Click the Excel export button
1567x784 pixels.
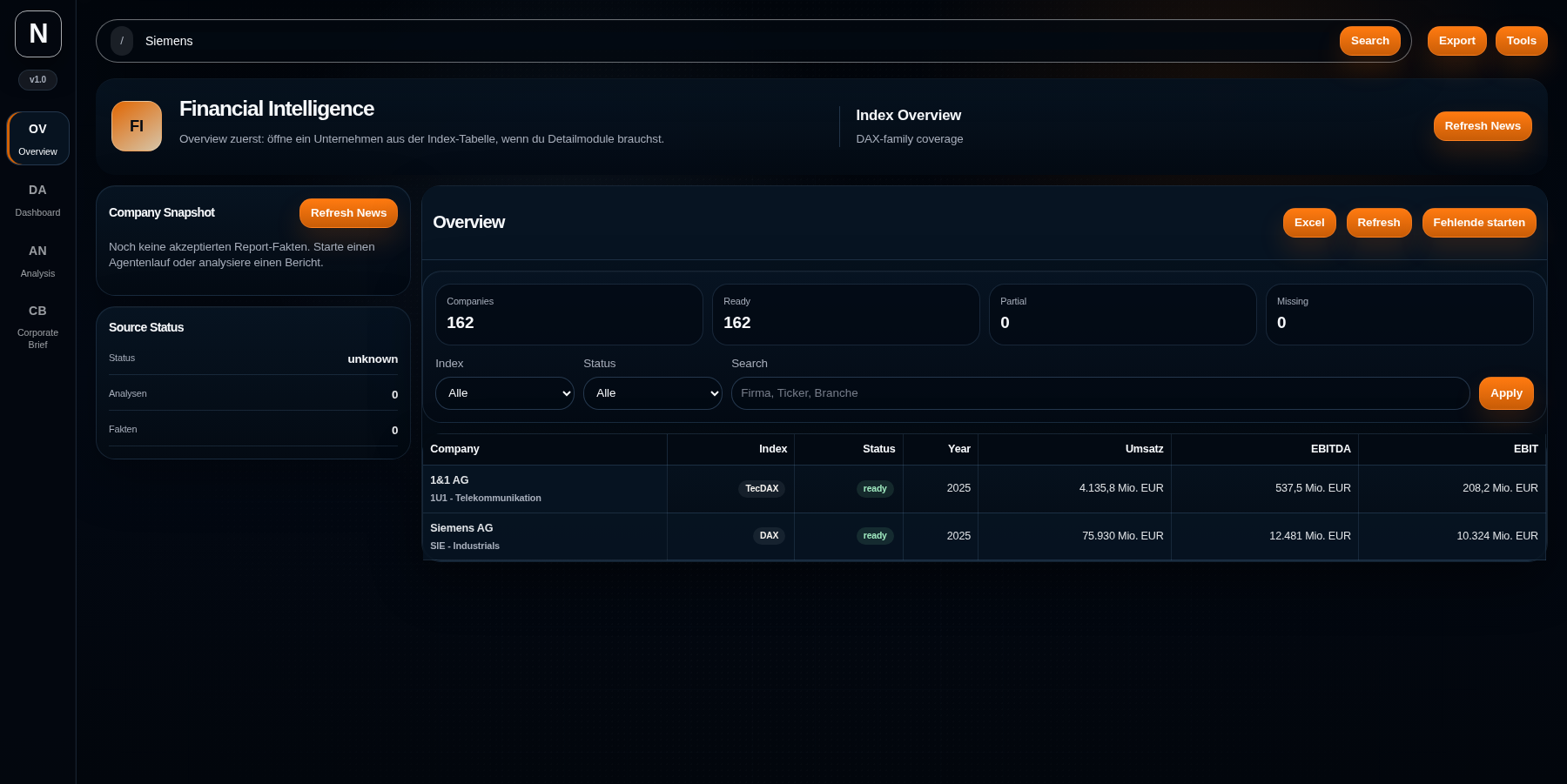(x=1309, y=223)
